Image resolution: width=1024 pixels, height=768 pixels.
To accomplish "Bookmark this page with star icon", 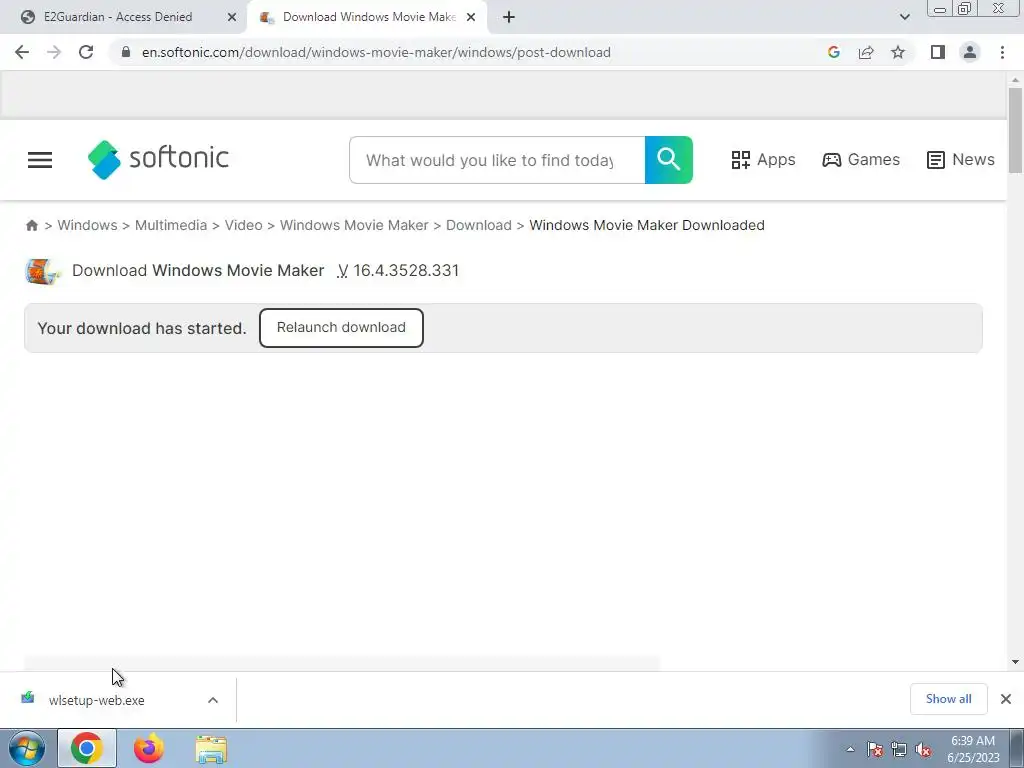I will [x=898, y=52].
